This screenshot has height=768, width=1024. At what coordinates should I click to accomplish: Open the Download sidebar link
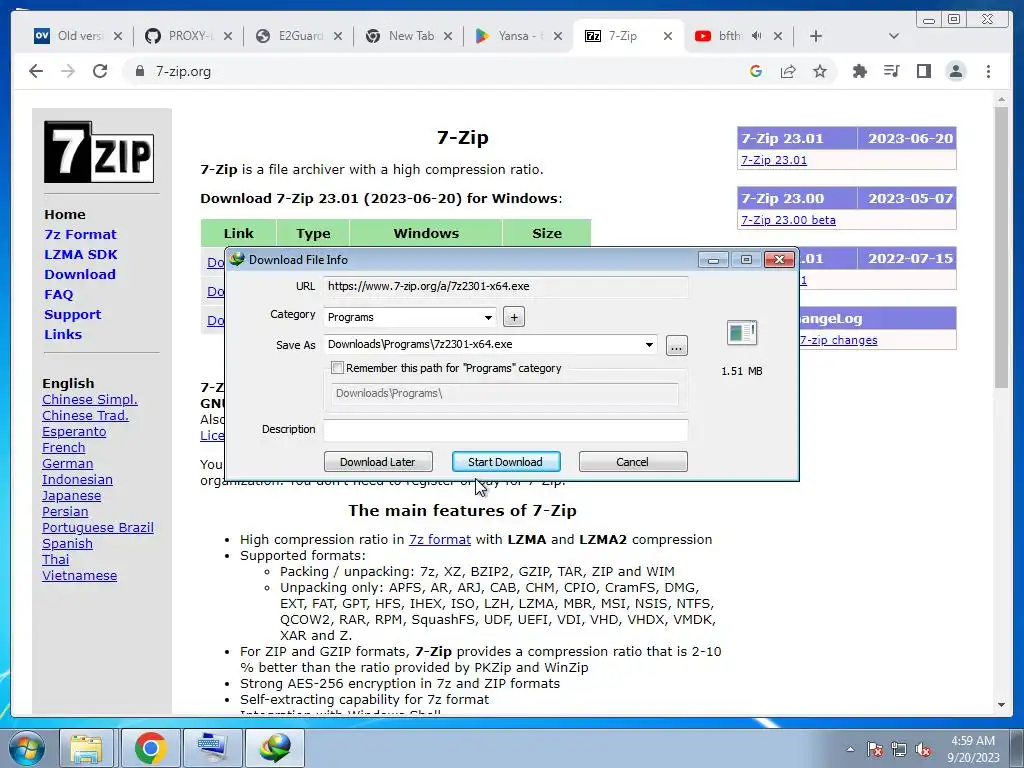(80, 274)
